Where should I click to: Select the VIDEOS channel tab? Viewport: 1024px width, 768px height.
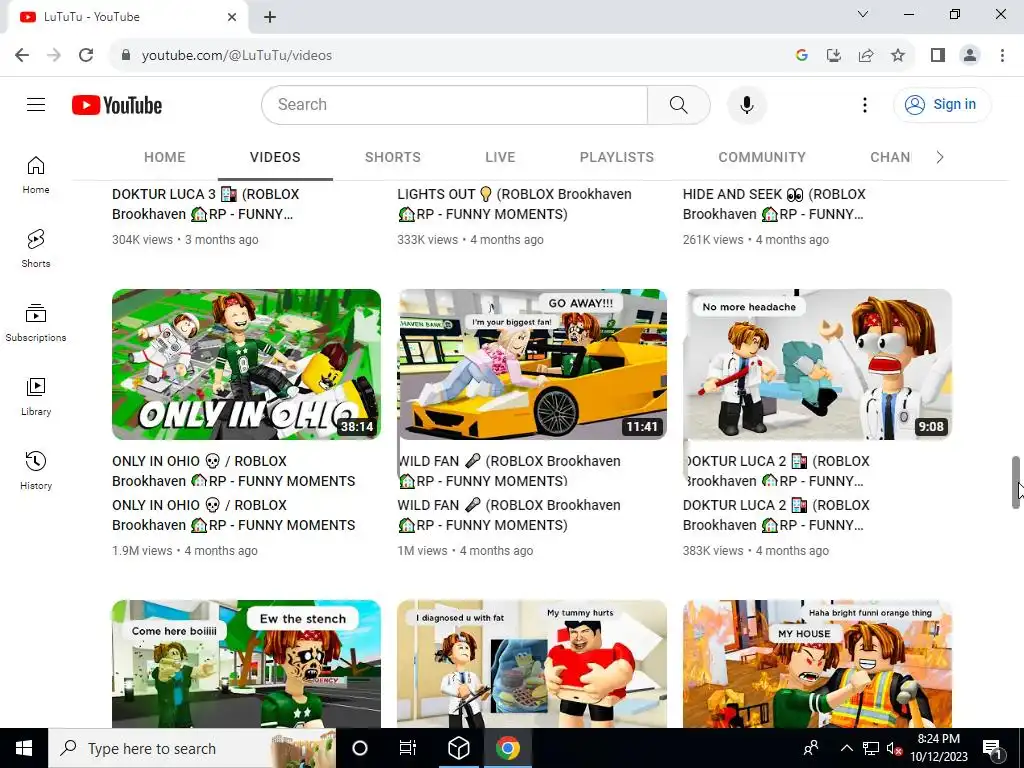[x=275, y=157]
